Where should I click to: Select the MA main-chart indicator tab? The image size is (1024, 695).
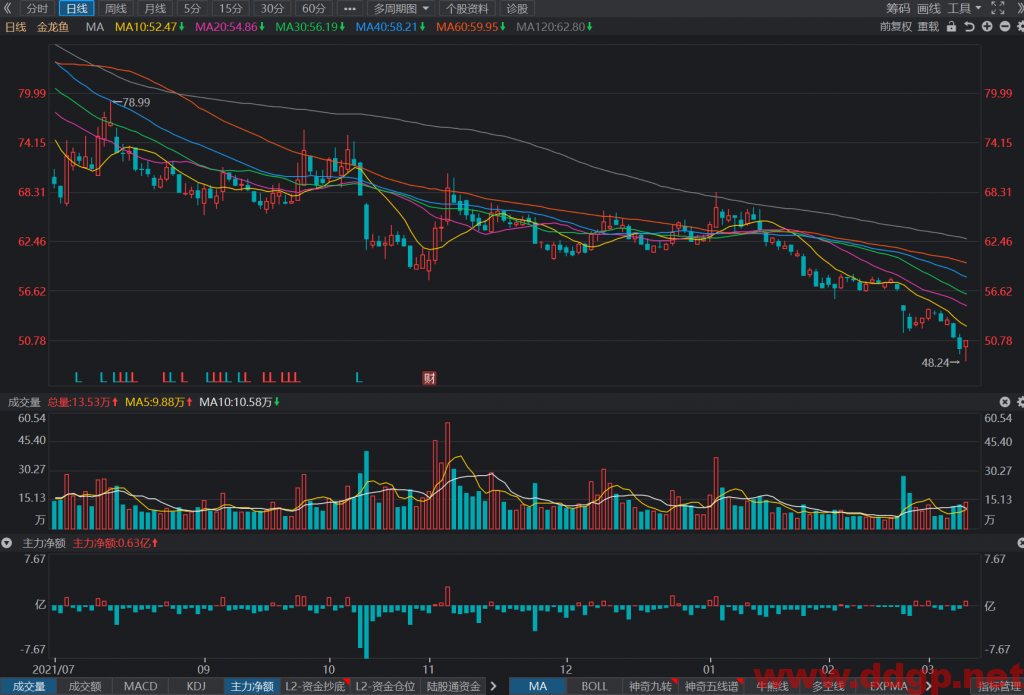[537, 687]
